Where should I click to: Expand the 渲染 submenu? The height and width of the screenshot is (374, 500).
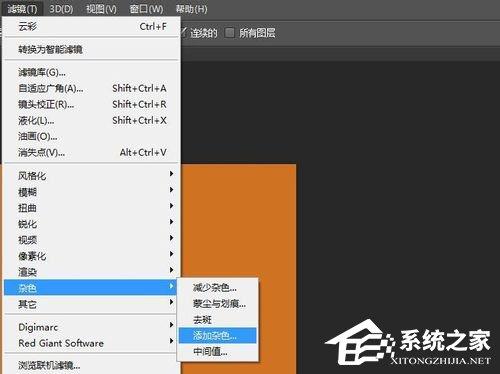coord(91,271)
